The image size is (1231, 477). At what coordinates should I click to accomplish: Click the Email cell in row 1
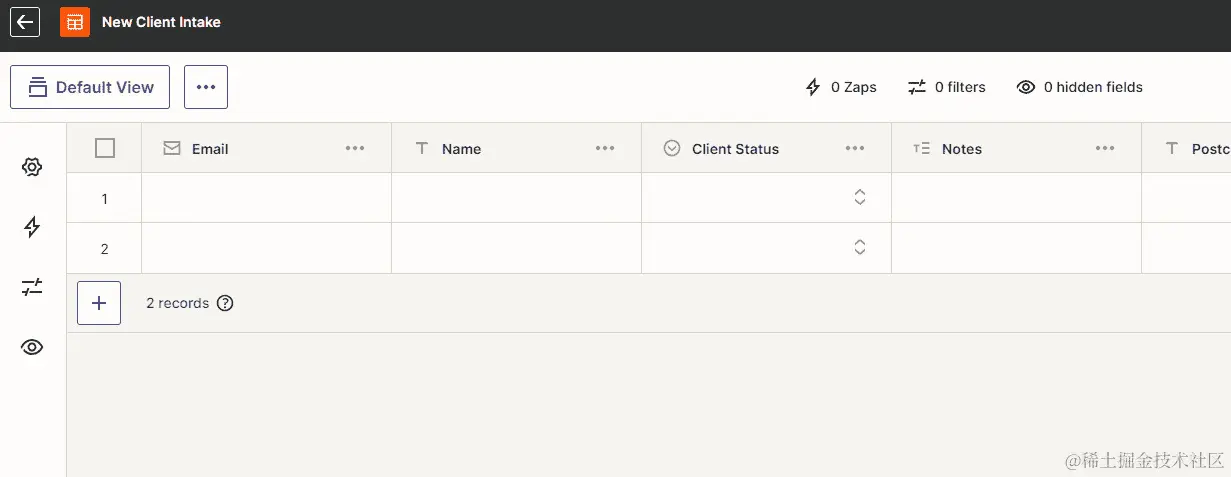click(267, 198)
